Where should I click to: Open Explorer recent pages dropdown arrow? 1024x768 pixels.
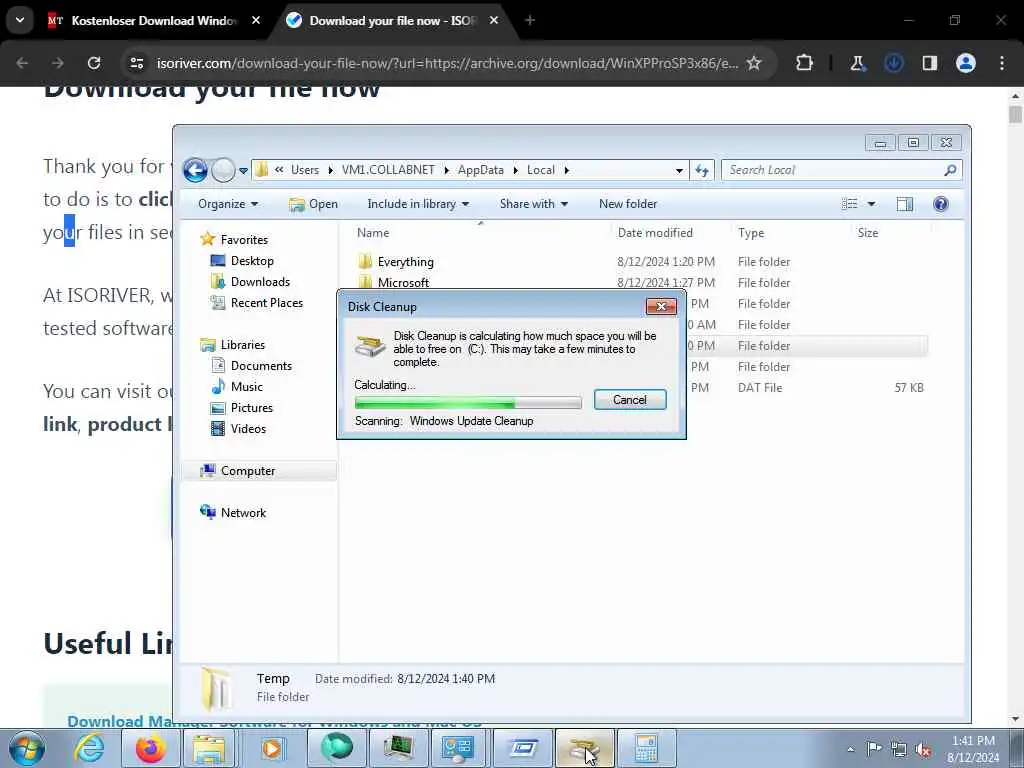click(x=243, y=171)
